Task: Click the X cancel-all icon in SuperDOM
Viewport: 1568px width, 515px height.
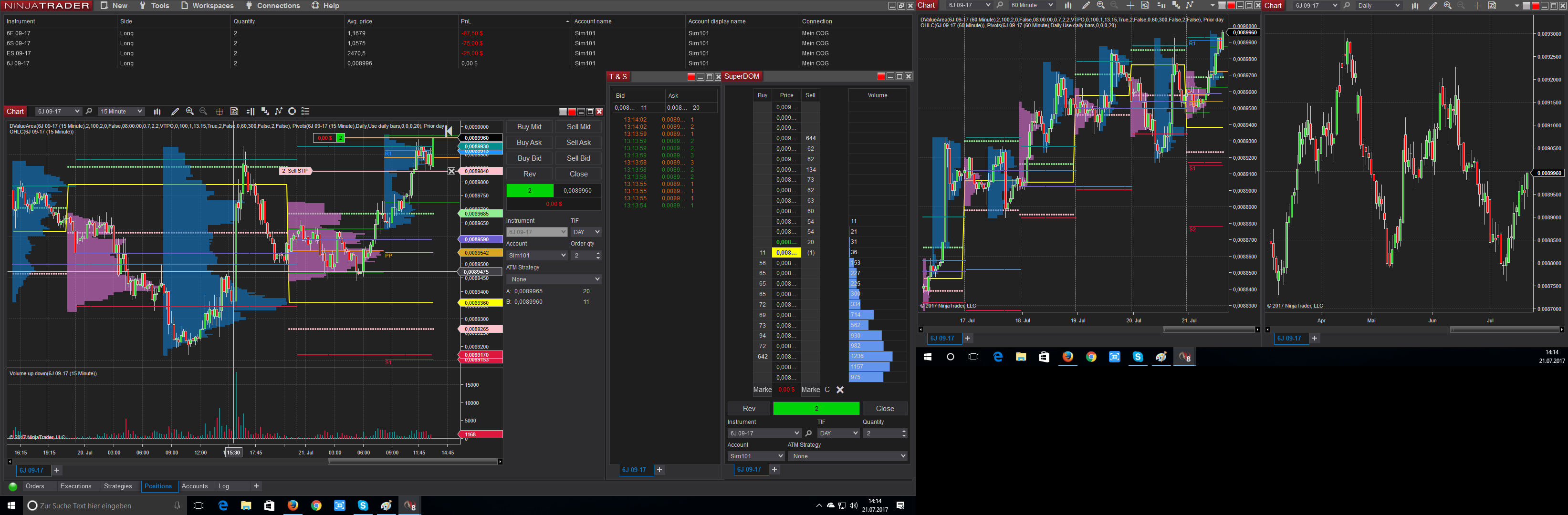Action: (x=840, y=390)
